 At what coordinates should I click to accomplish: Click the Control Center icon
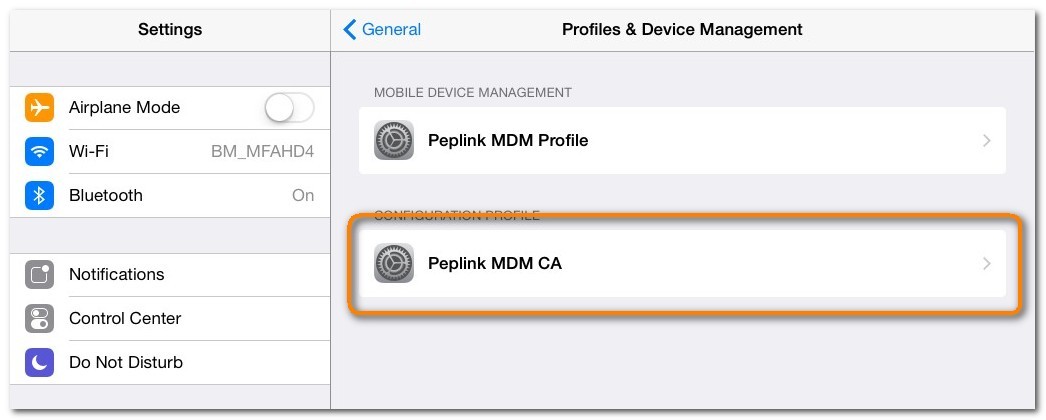coord(39,318)
